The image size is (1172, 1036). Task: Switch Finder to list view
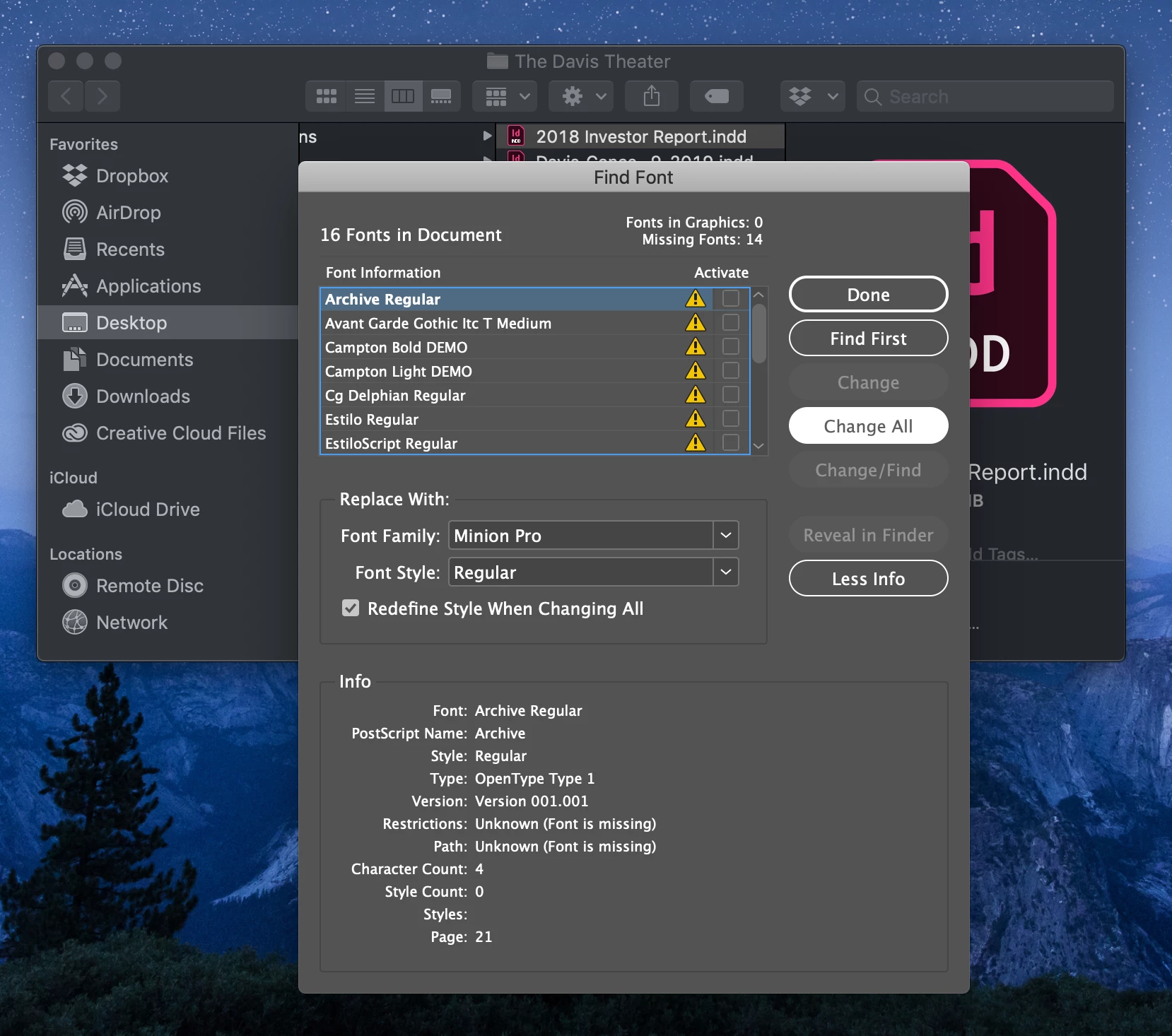tap(365, 96)
